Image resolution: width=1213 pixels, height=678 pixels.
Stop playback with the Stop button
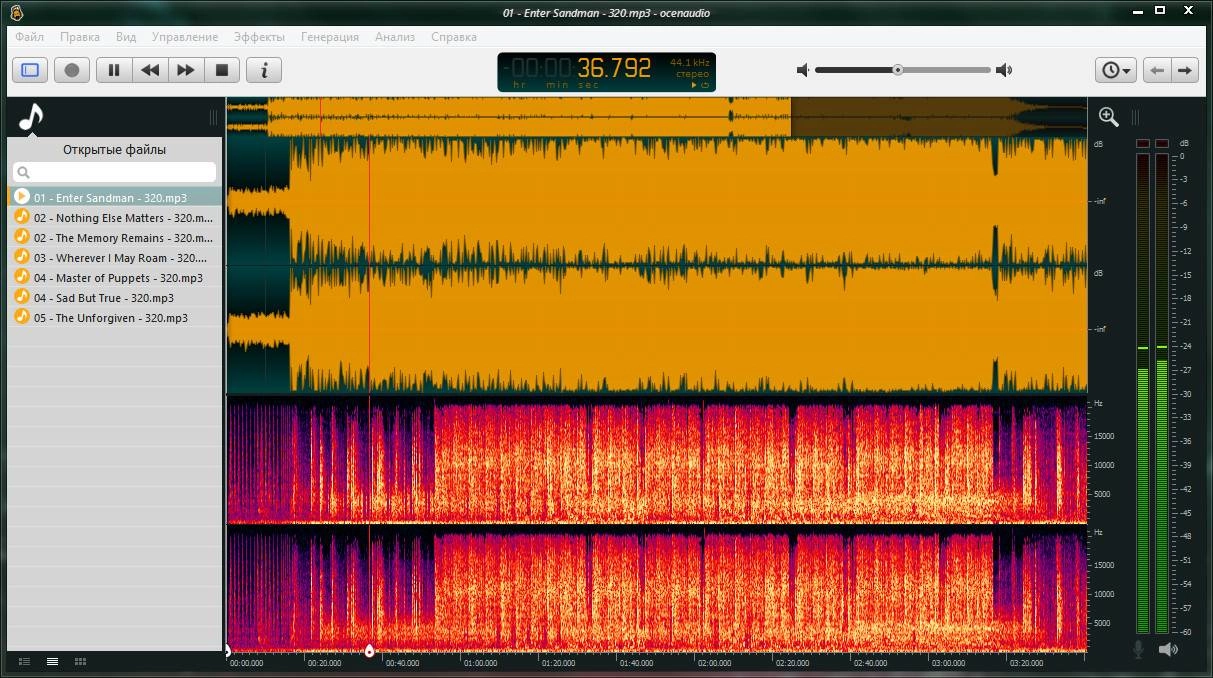pos(222,70)
